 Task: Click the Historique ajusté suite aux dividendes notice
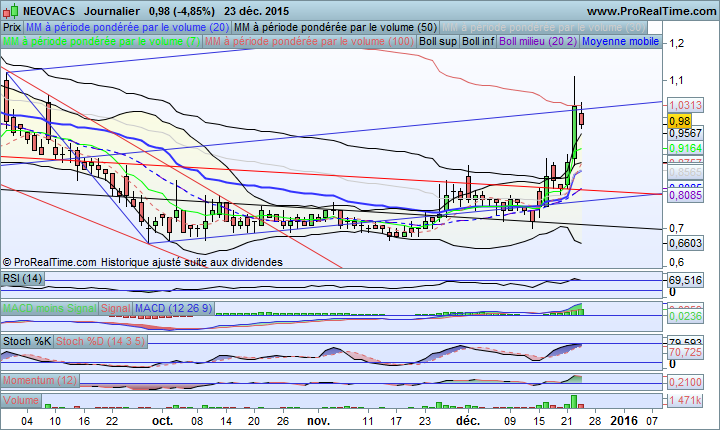(192, 262)
